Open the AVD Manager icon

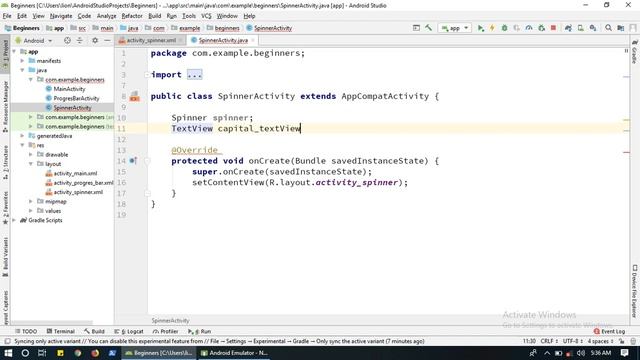580,28
